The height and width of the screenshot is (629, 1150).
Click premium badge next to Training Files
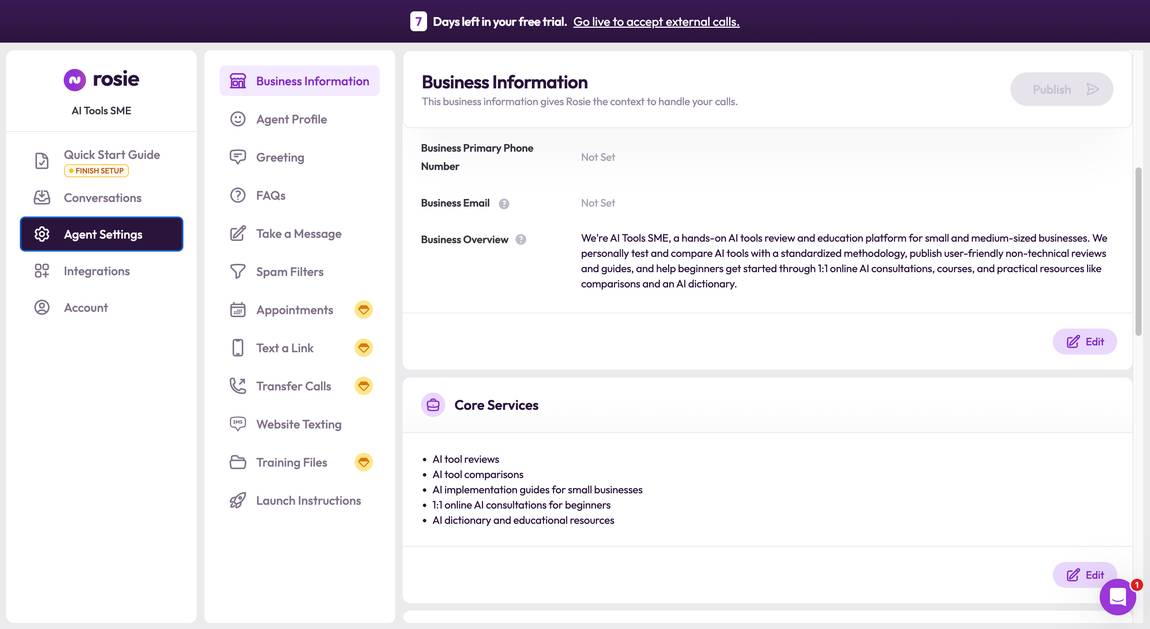pyautogui.click(x=364, y=462)
